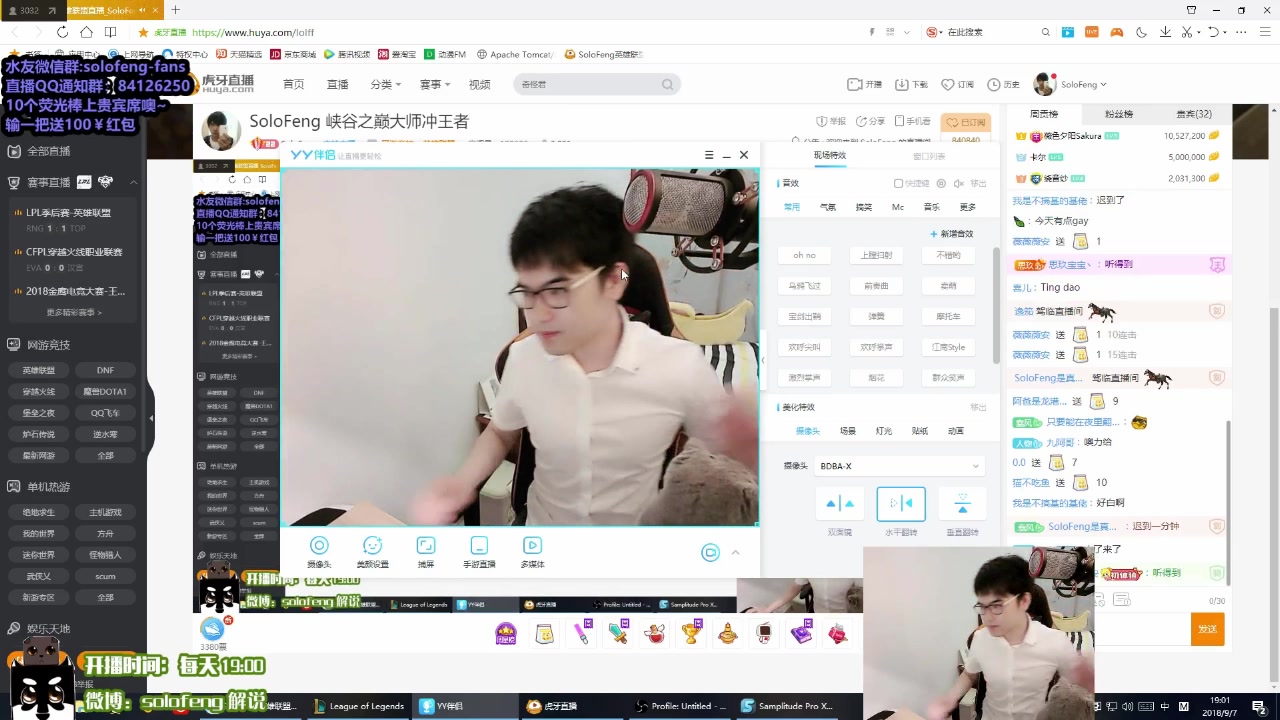Switch to the 周贡榜 ranking tab
Screen dimensions: 1280x720
1044,114
